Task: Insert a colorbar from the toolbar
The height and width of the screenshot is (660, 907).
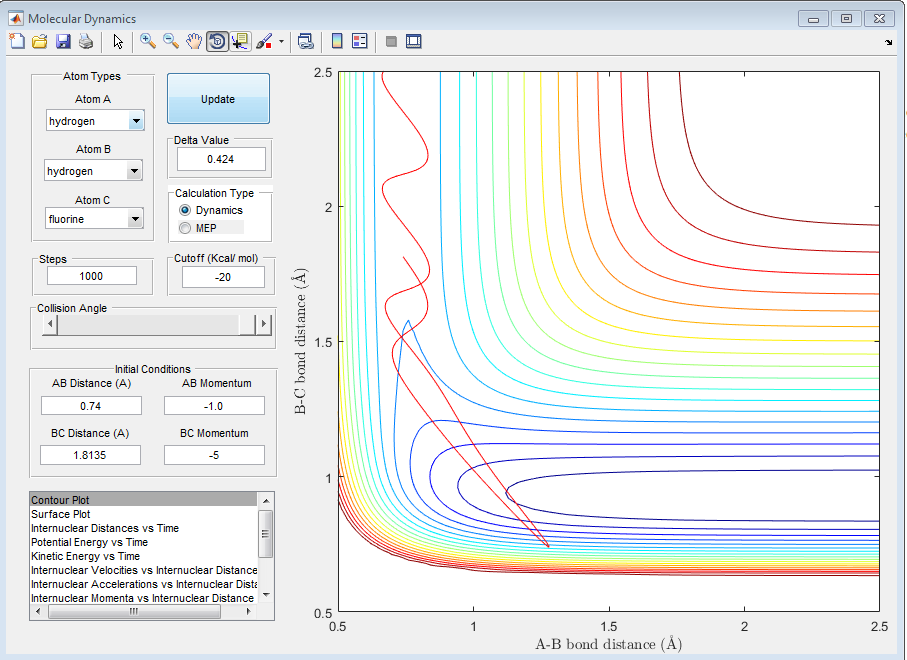Action: point(337,41)
